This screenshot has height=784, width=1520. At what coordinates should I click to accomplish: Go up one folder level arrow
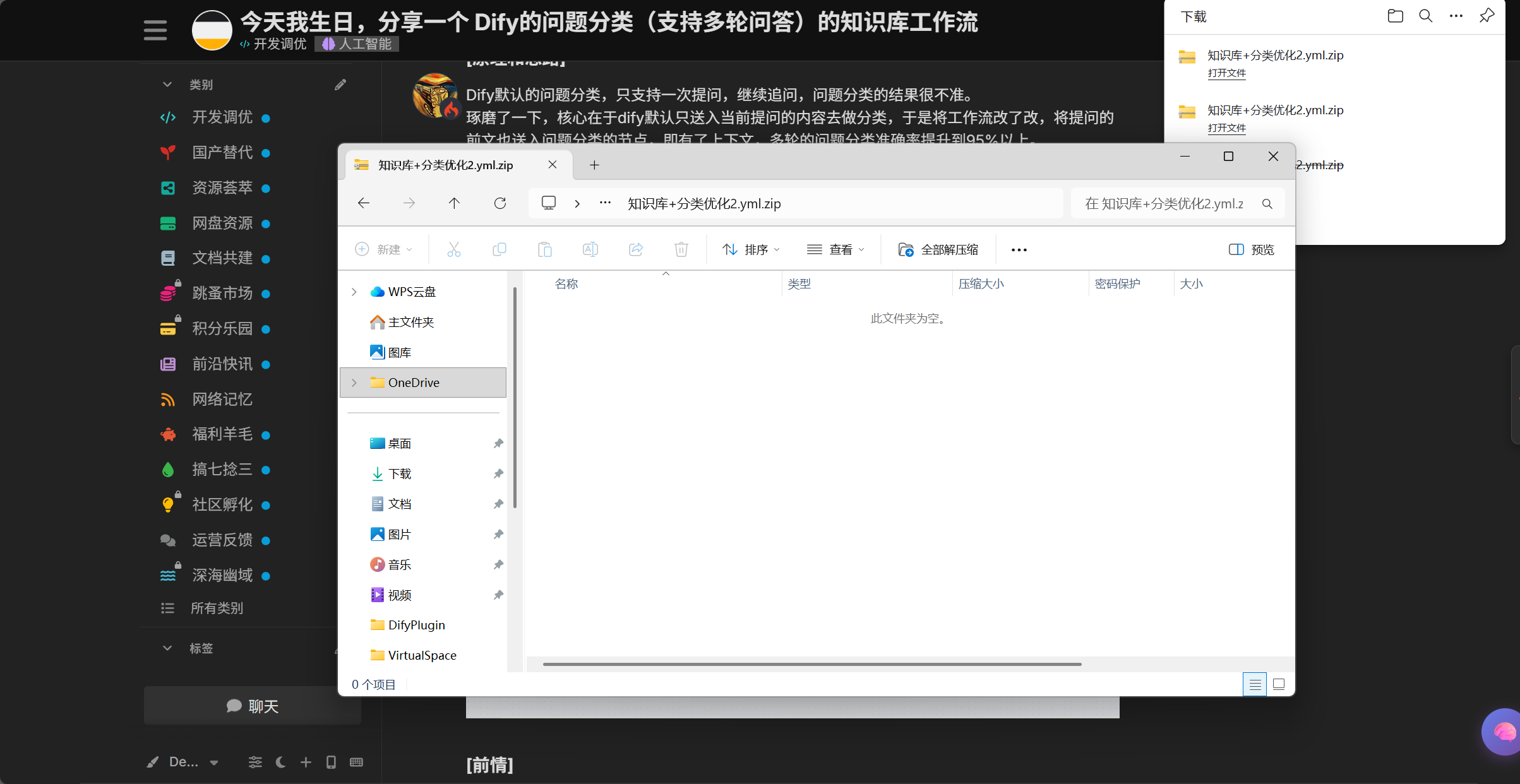tap(454, 203)
